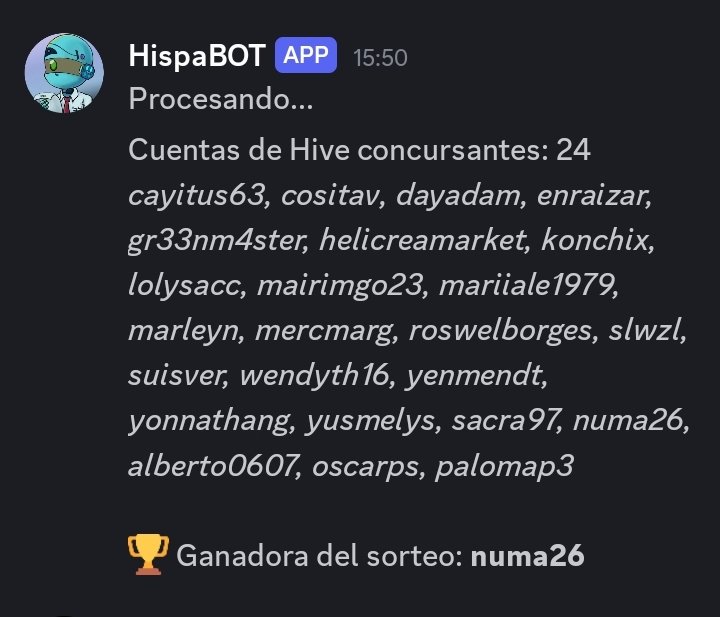The image size is (720, 617).
Task: Click the participant name cayitus63
Action: pyautogui.click(x=197, y=196)
